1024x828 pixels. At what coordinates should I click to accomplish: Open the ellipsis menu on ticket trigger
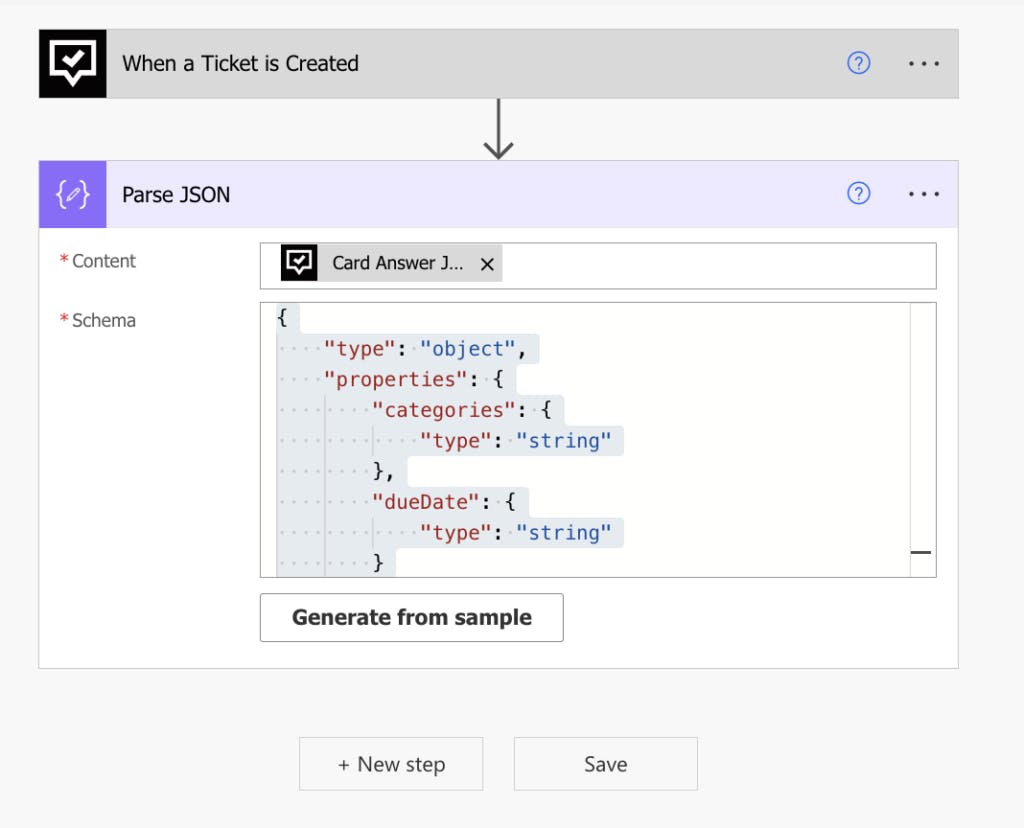coord(924,63)
